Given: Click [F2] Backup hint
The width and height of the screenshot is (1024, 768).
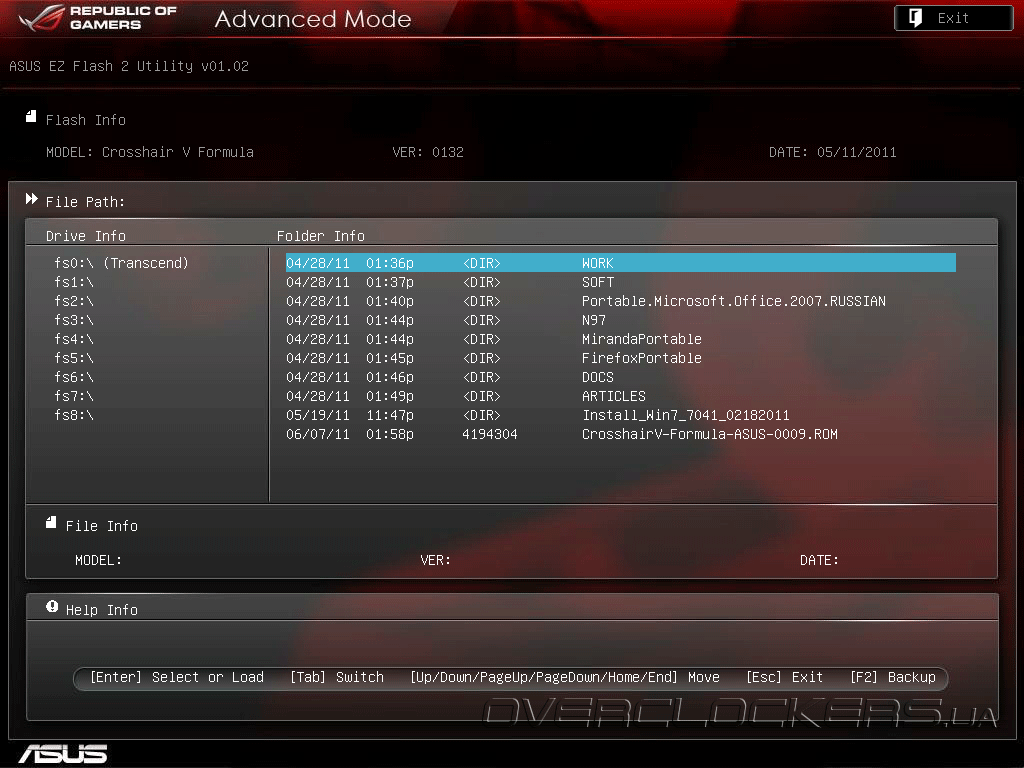Looking at the screenshot, I should point(893,677).
